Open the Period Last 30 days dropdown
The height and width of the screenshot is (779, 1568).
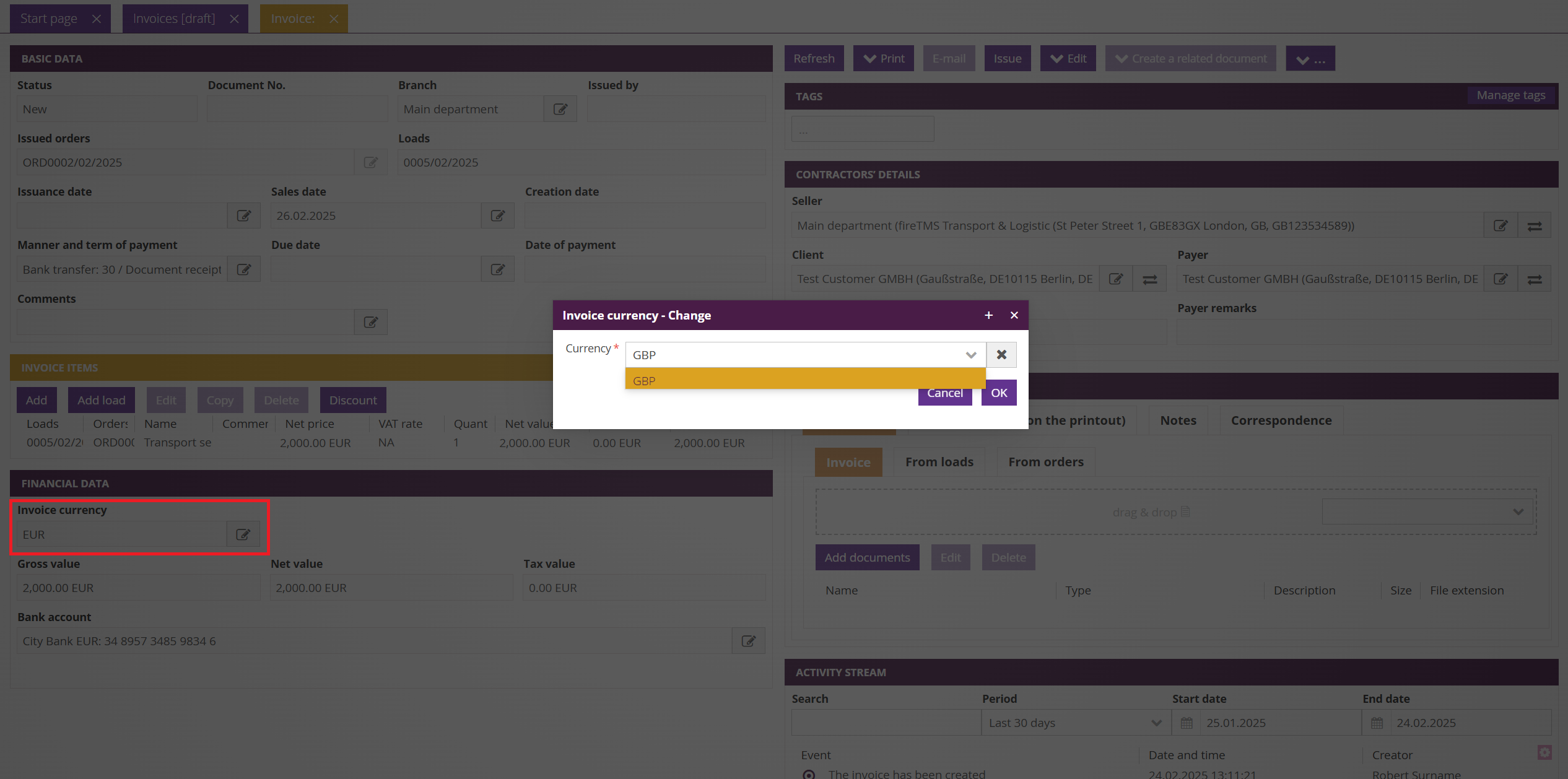pyautogui.click(x=1076, y=723)
